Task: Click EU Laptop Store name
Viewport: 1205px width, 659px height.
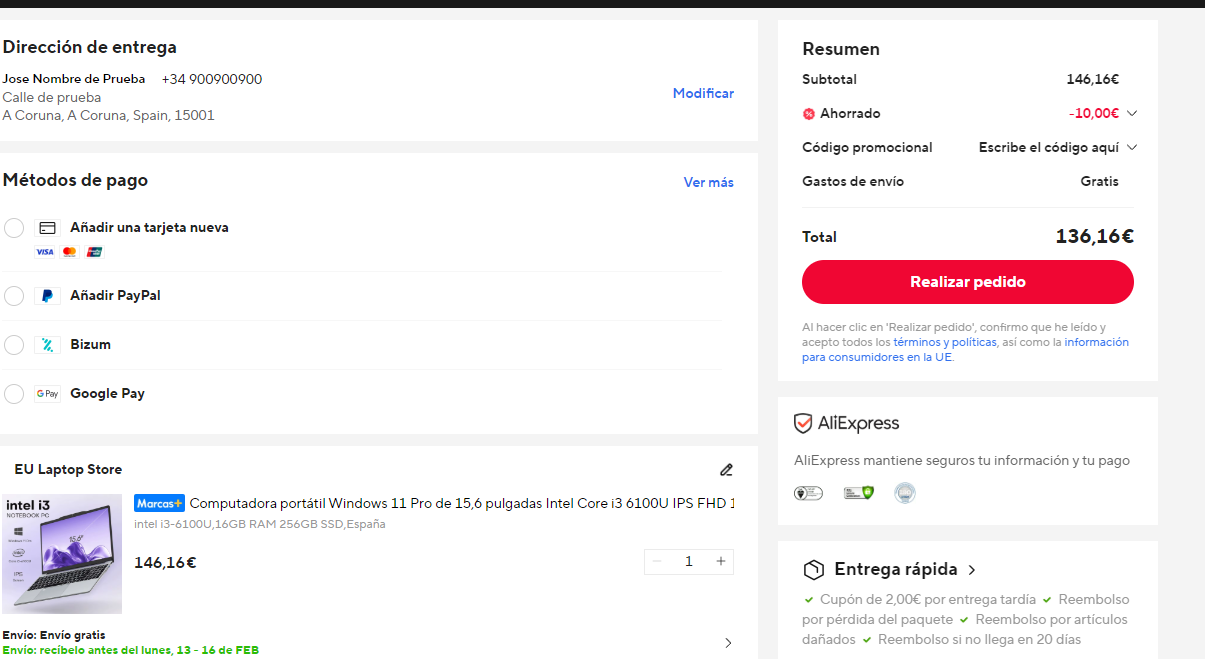Action: coord(68,470)
